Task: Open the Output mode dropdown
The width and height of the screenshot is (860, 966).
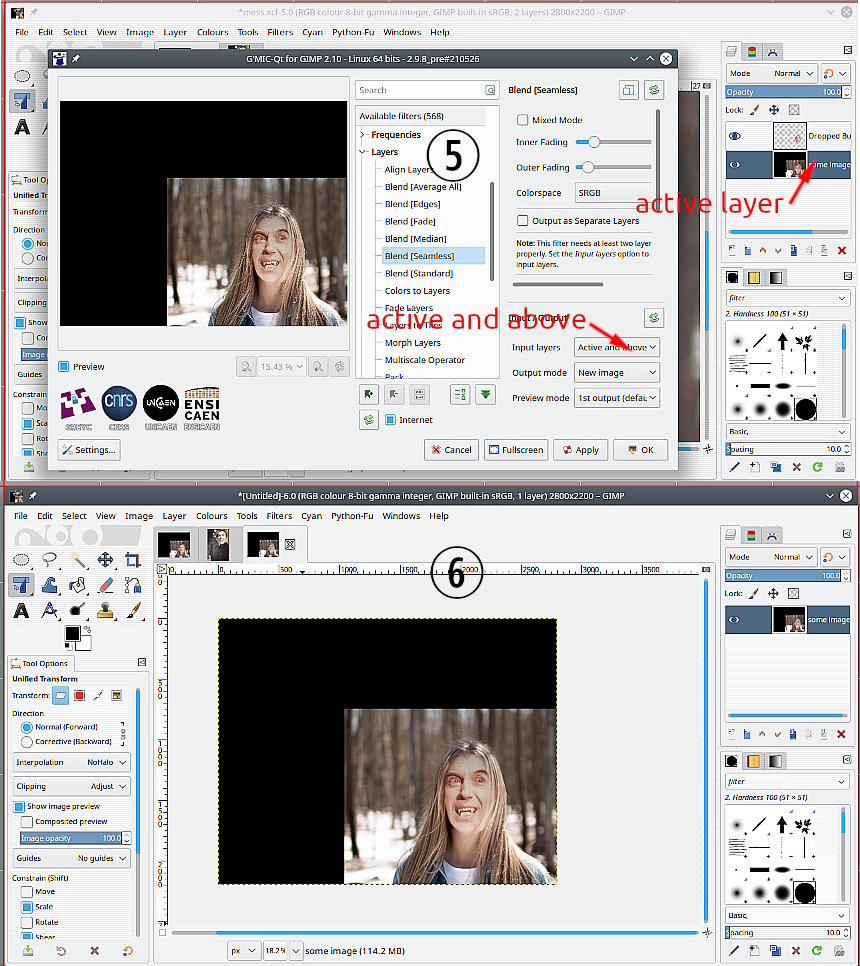Action: coord(617,373)
